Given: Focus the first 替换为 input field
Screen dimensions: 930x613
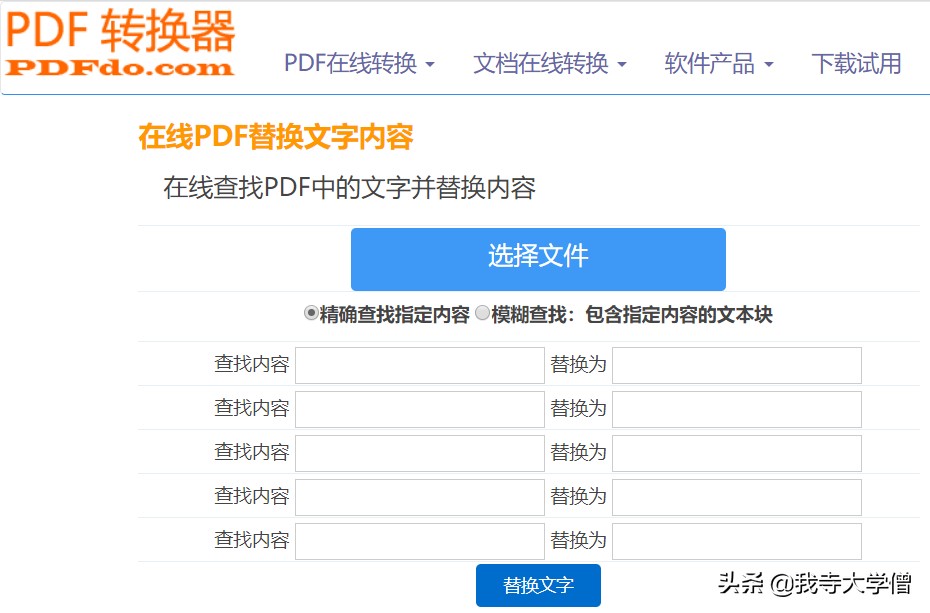Looking at the screenshot, I should (737, 365).
